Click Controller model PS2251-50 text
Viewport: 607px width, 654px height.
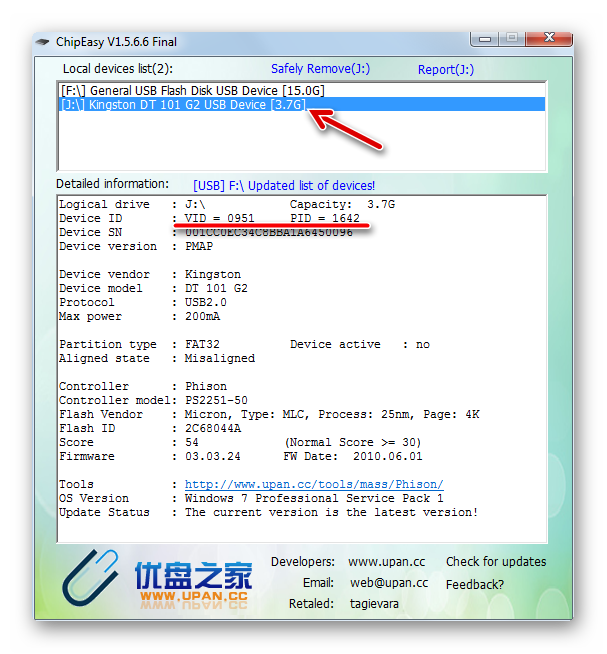(x=216, y=400)
